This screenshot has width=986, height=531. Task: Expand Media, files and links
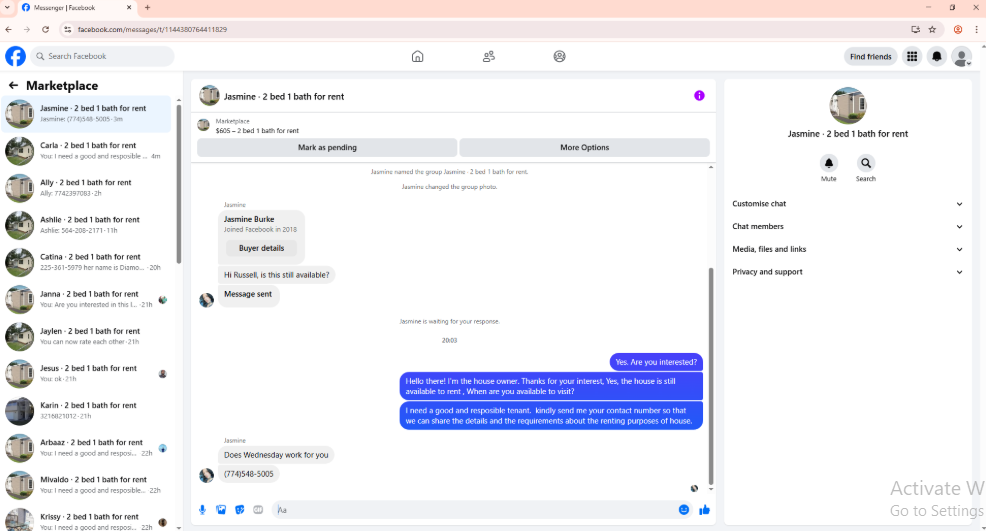click(x=847, y=249)
